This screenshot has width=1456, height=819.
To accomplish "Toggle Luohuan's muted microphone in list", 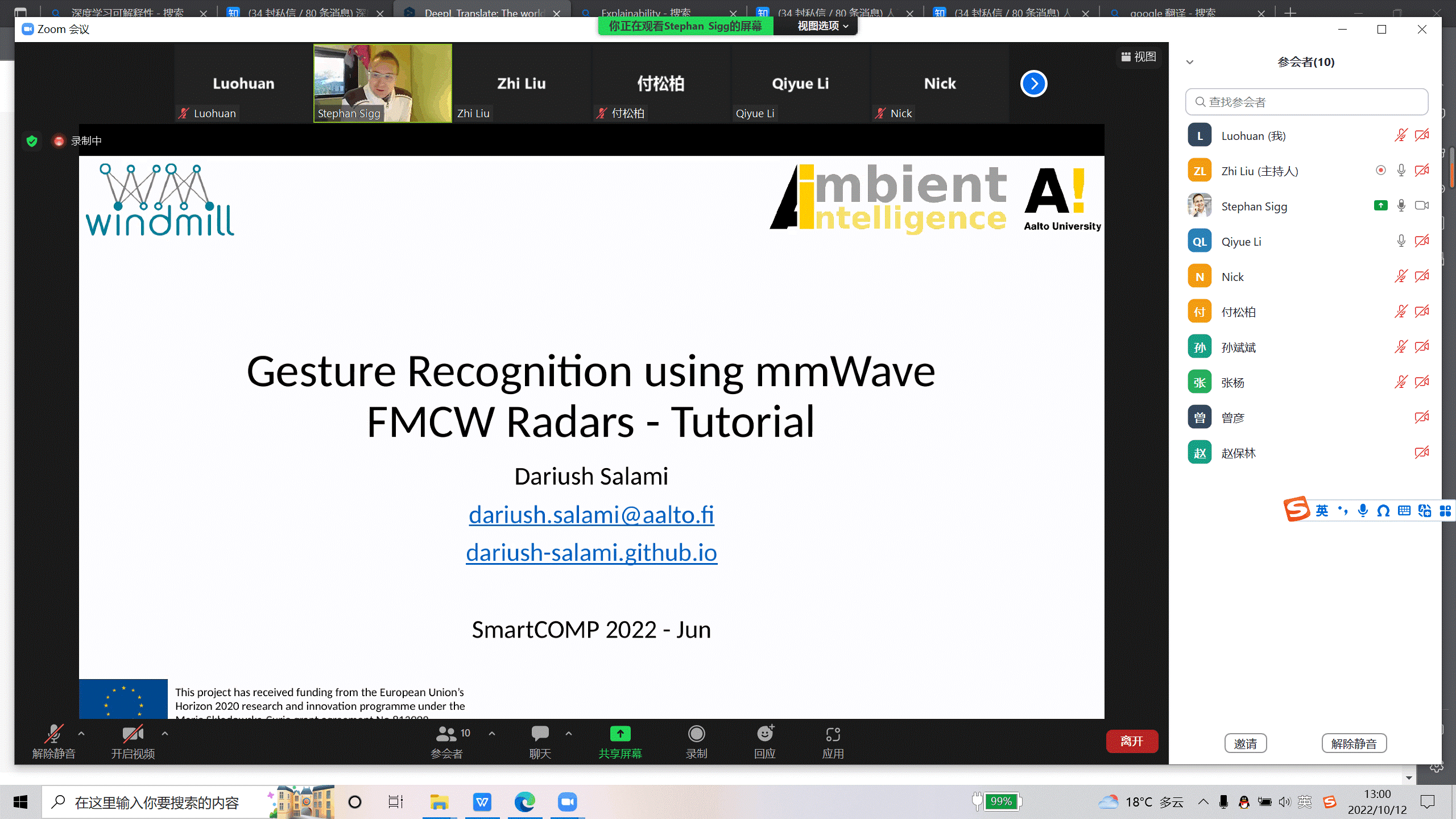I will point(1400,135).
